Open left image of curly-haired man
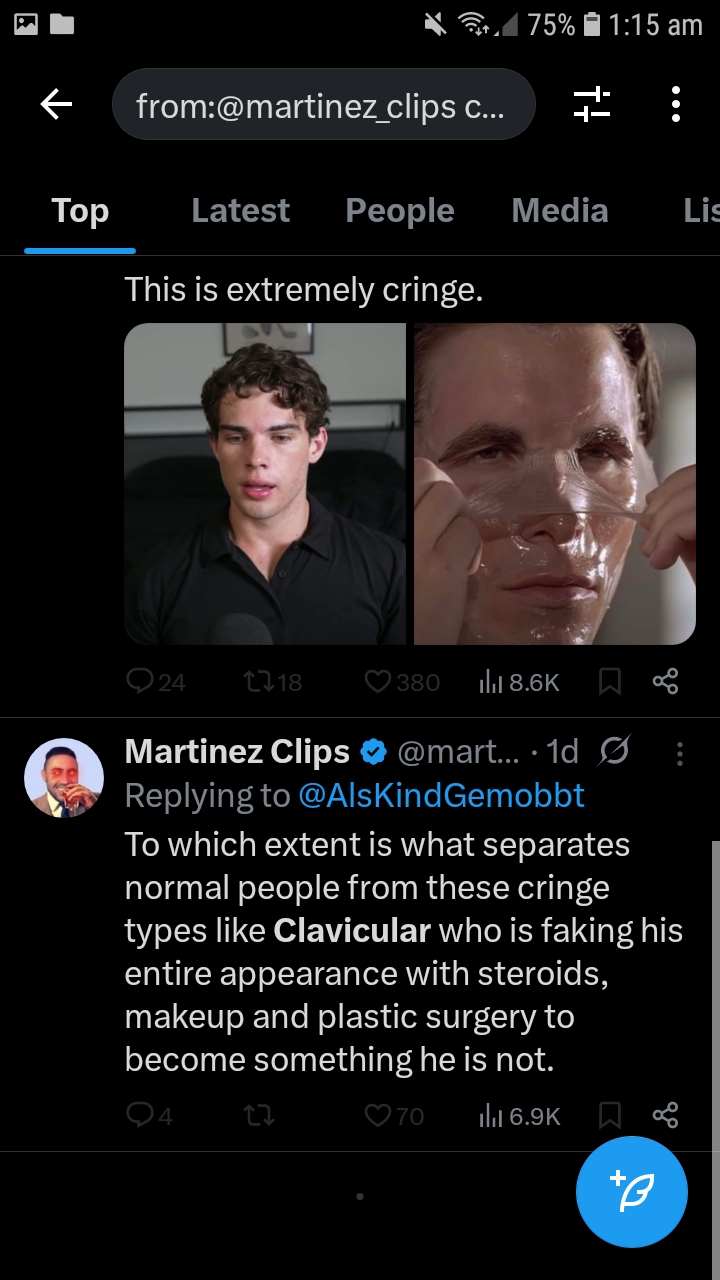 coord(265,484)
